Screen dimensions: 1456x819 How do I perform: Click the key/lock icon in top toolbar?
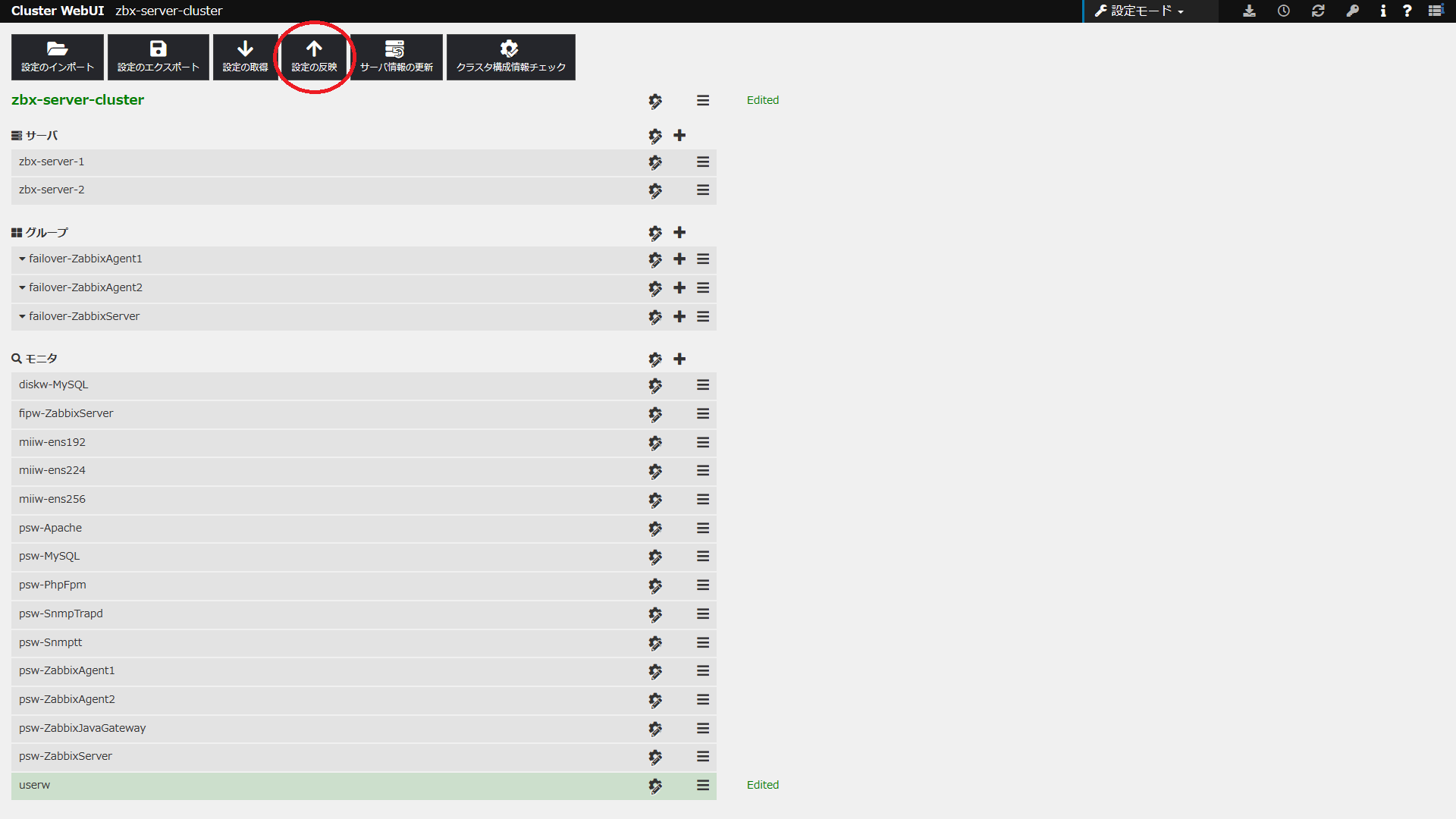point(1353,11)
